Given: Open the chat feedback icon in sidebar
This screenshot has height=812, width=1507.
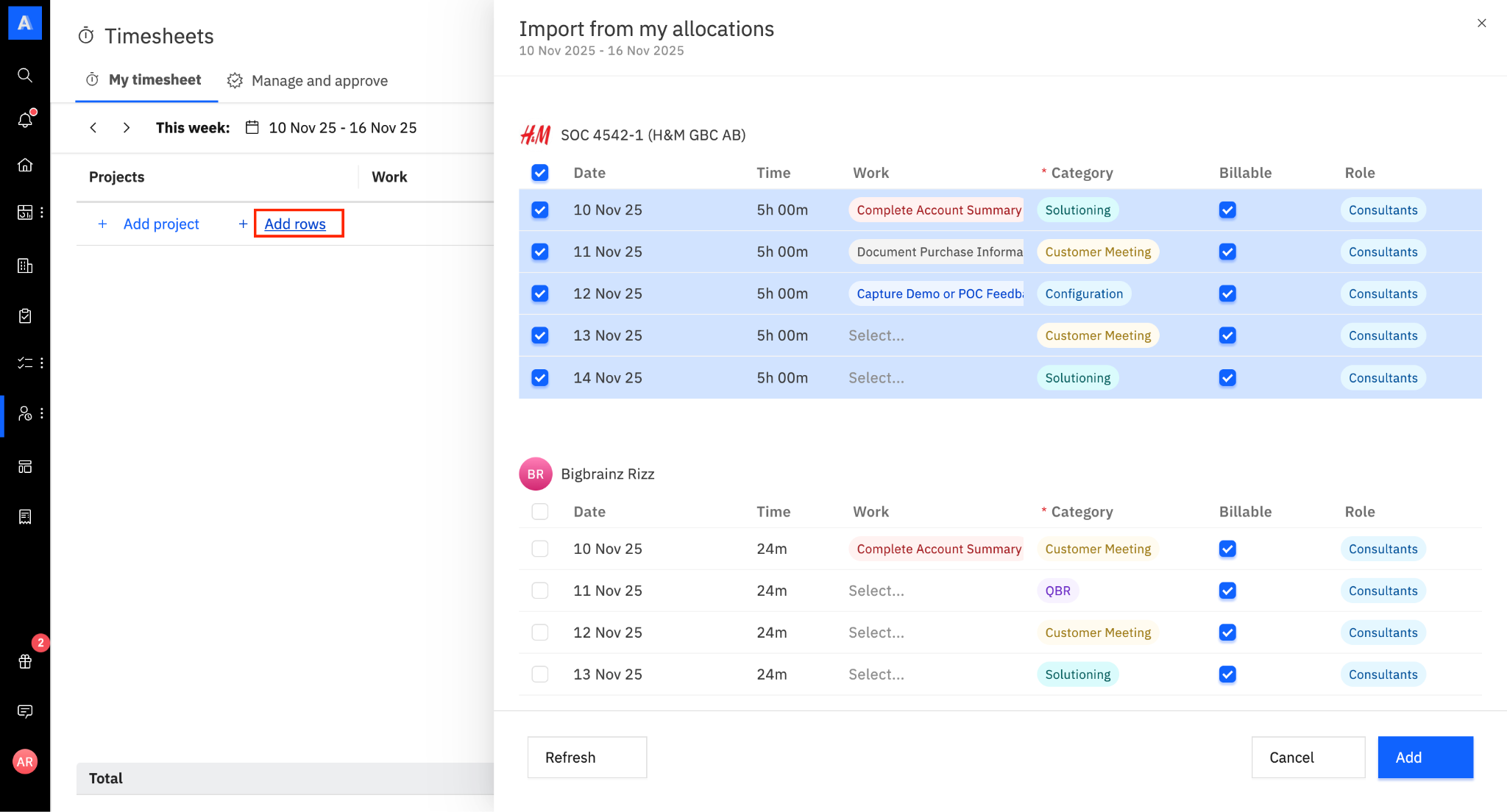Looking at the screenshot, I should pyautogui.click(x=25, y=711).
